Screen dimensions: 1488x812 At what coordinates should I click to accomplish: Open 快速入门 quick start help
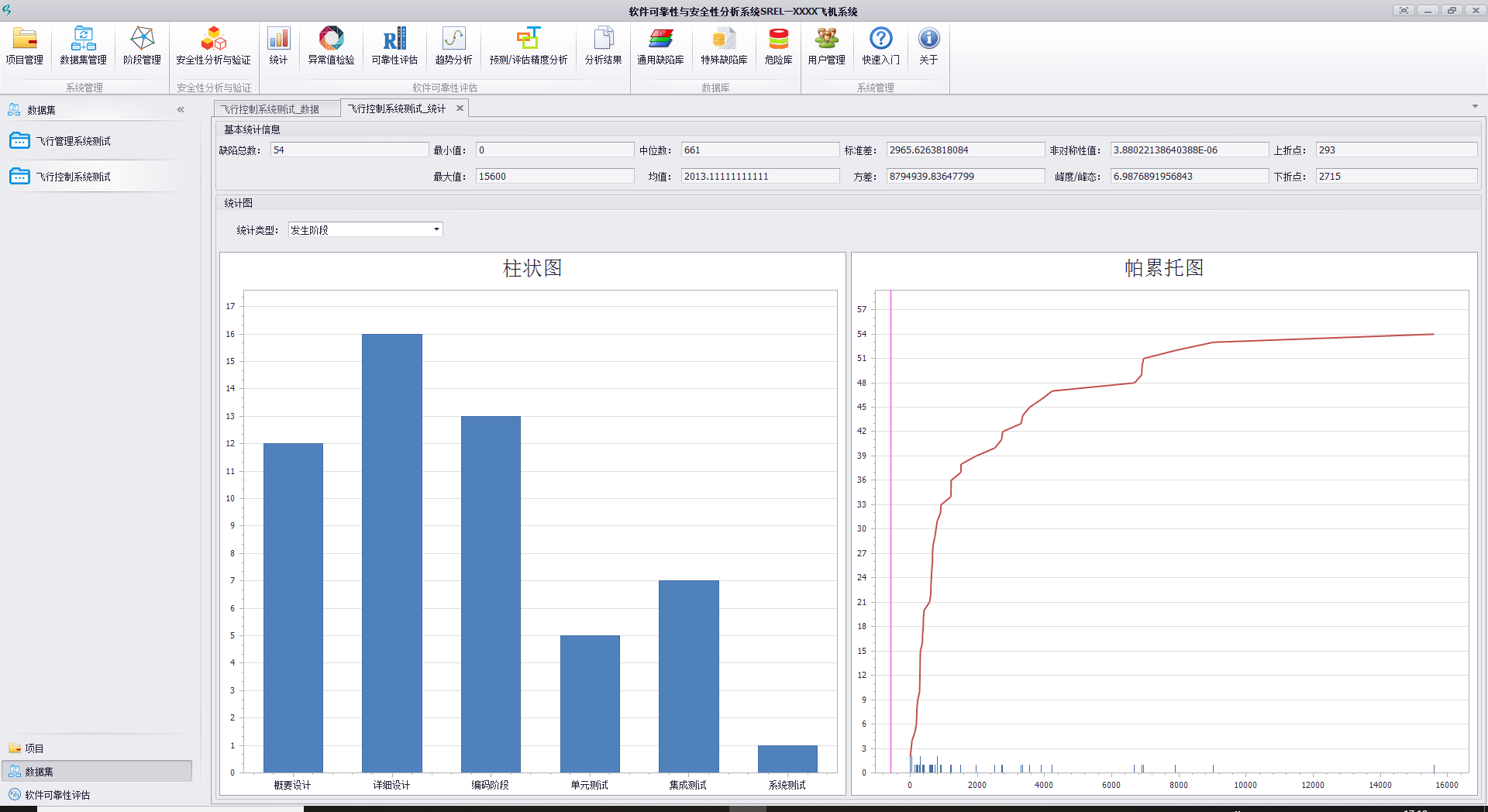pyautogui.click(x=880, y=46)
